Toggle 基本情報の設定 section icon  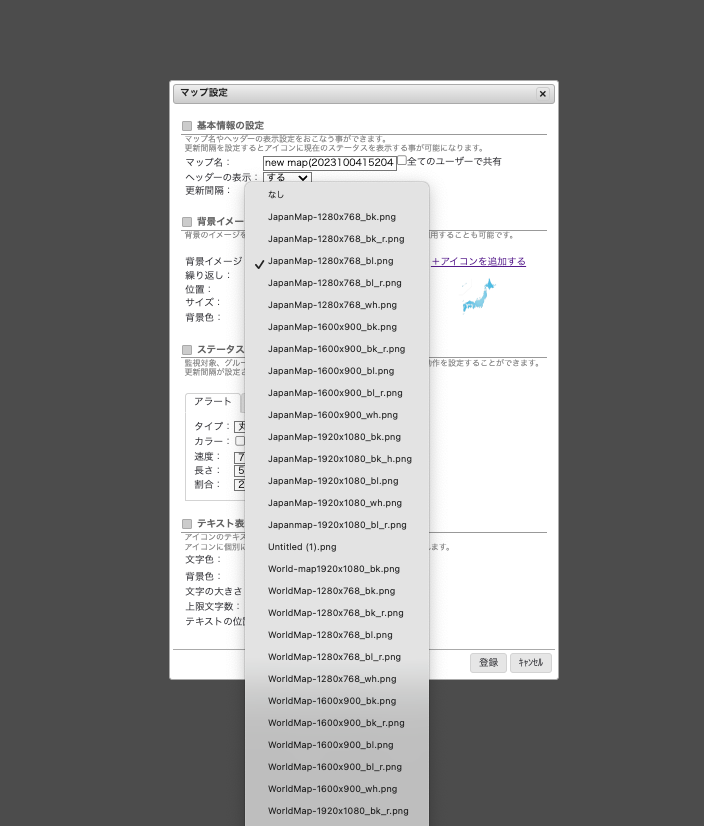click(187, 126)
